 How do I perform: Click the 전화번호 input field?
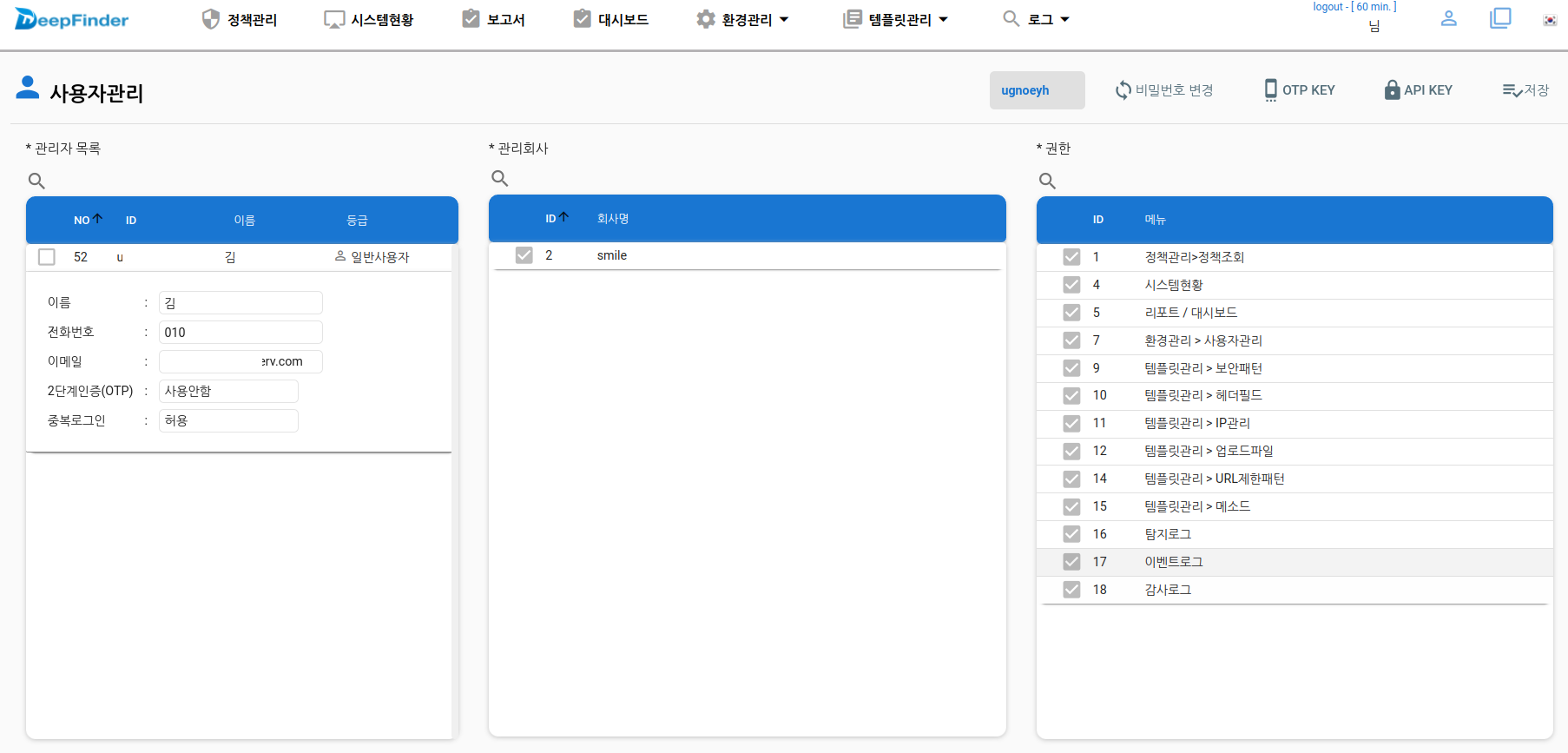[x=240, y=333]
